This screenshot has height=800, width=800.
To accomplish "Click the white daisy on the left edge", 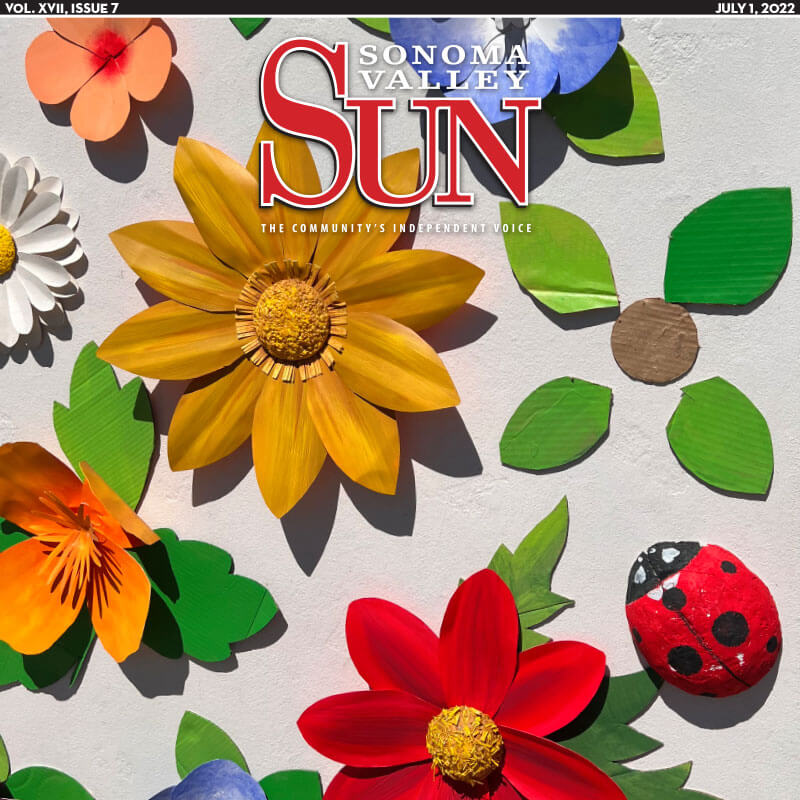I will [x=30, y=243].
